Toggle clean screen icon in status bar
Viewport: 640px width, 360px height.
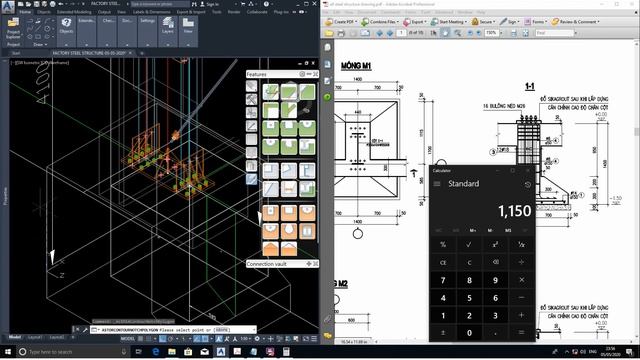(x=306, y=339)
